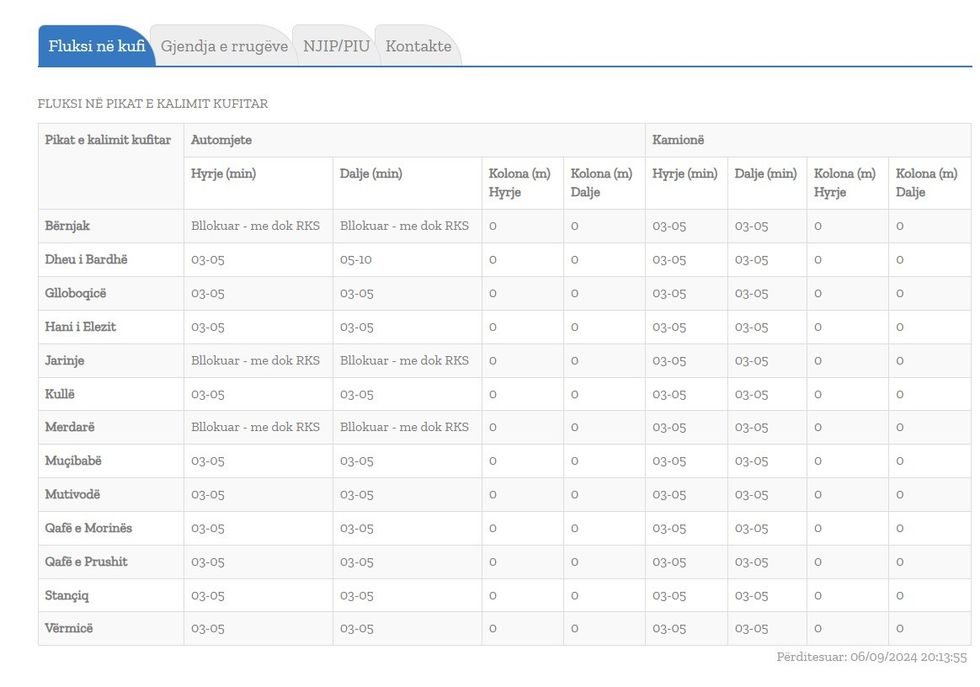The width and height of the screenshot is (980, 687).
Task: Click the Kamionë column group header
Action: click(x=678, y=140)
